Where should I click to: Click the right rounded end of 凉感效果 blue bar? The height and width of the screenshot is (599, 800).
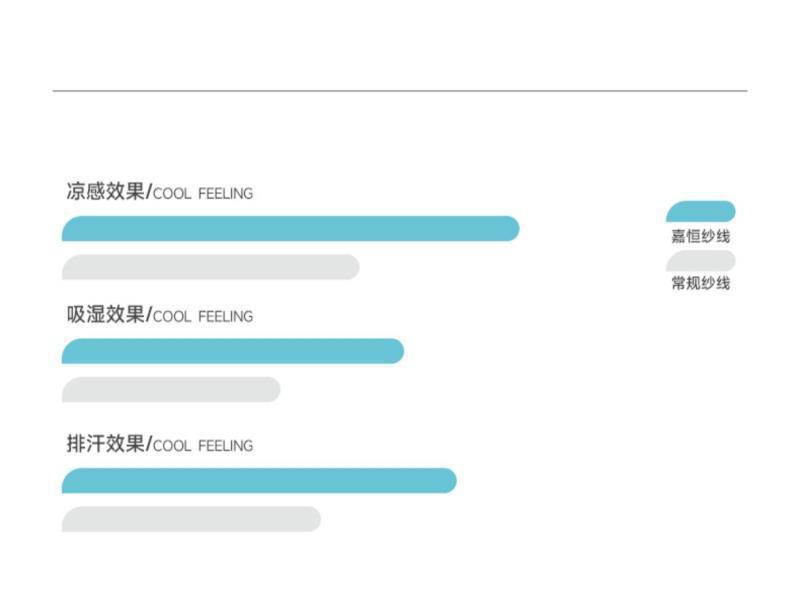coord(511,229)
